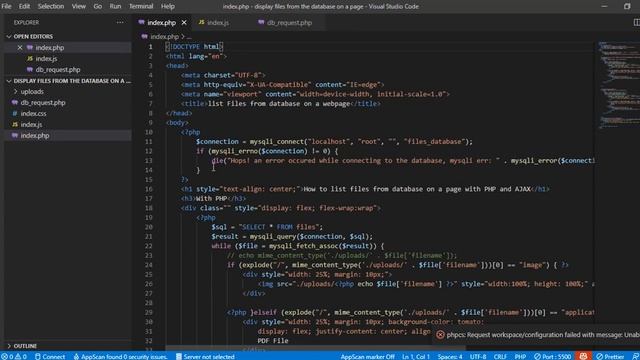Click the DOCTYPE html code line
The height and width of the screenshot is (360, 640).
coord(194,47)
